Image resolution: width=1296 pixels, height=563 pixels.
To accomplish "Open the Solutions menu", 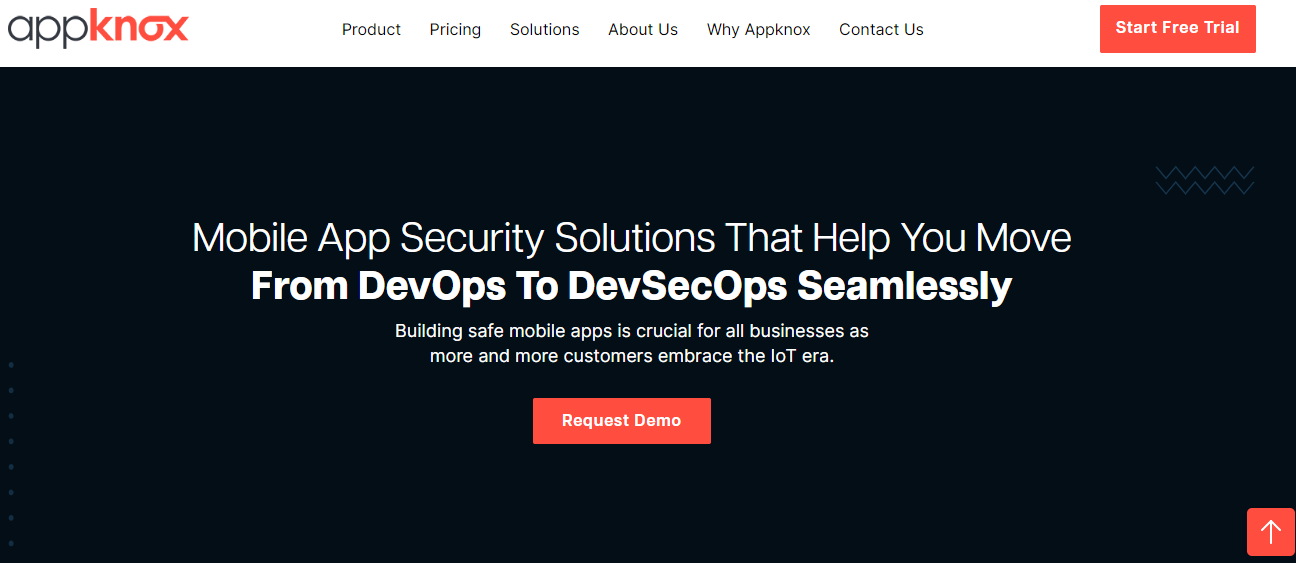I will [544, 30].
